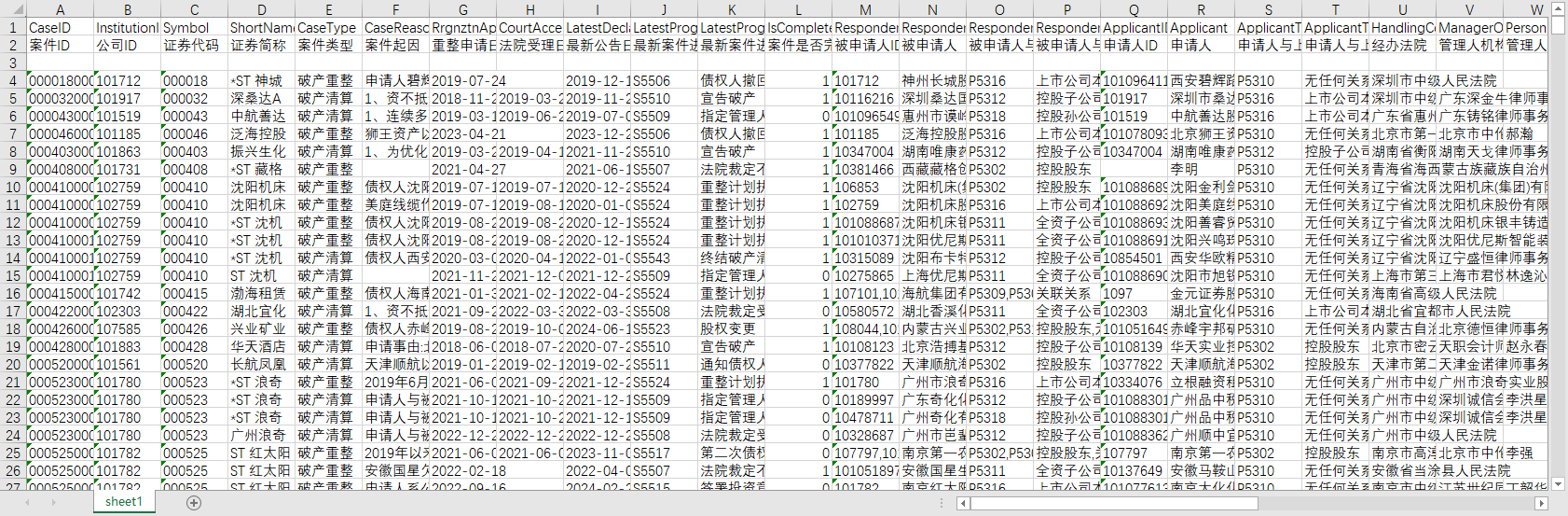The width and height of the screenshot is (1568, 516).
Task: Click the vertical scrollbar down arrow
Action: click(x=1558, y=484)
